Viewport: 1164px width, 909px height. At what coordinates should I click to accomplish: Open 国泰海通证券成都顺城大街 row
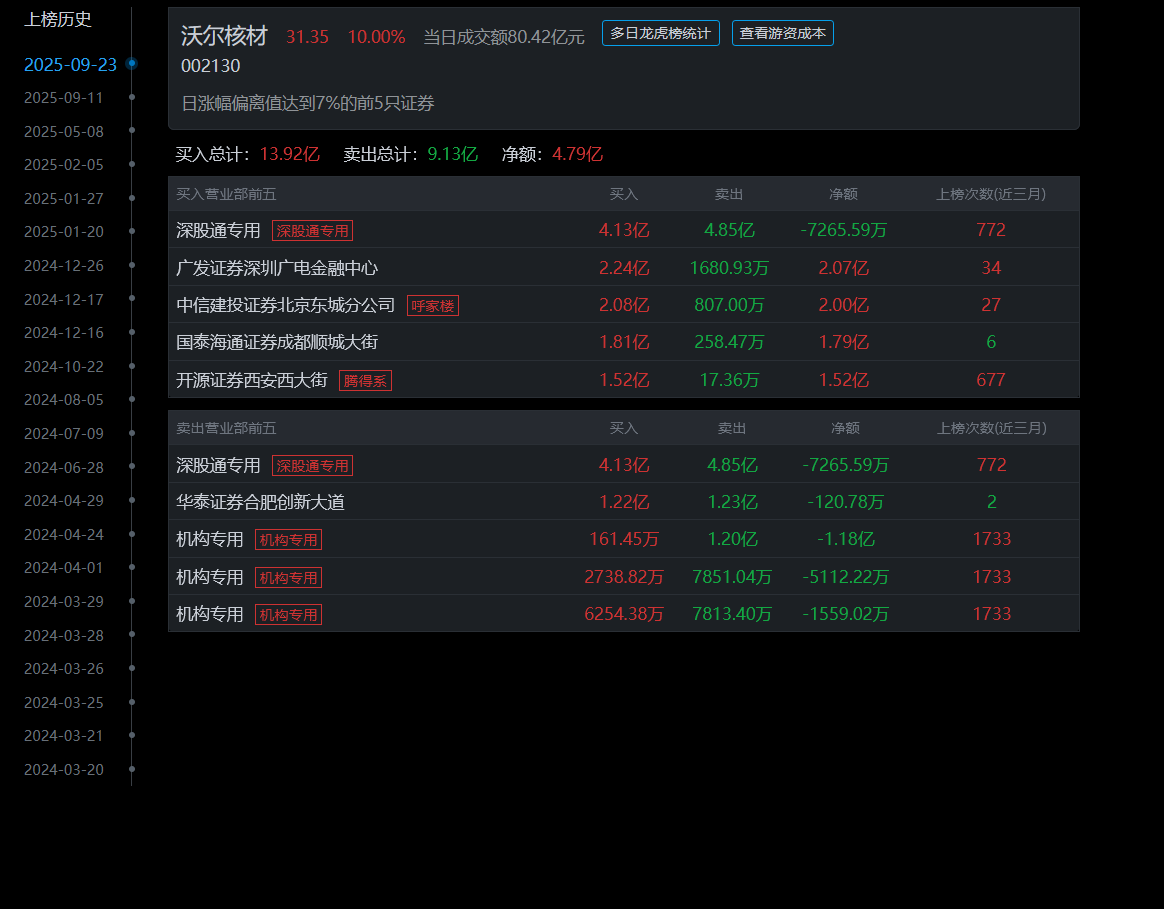pos(624,342)
